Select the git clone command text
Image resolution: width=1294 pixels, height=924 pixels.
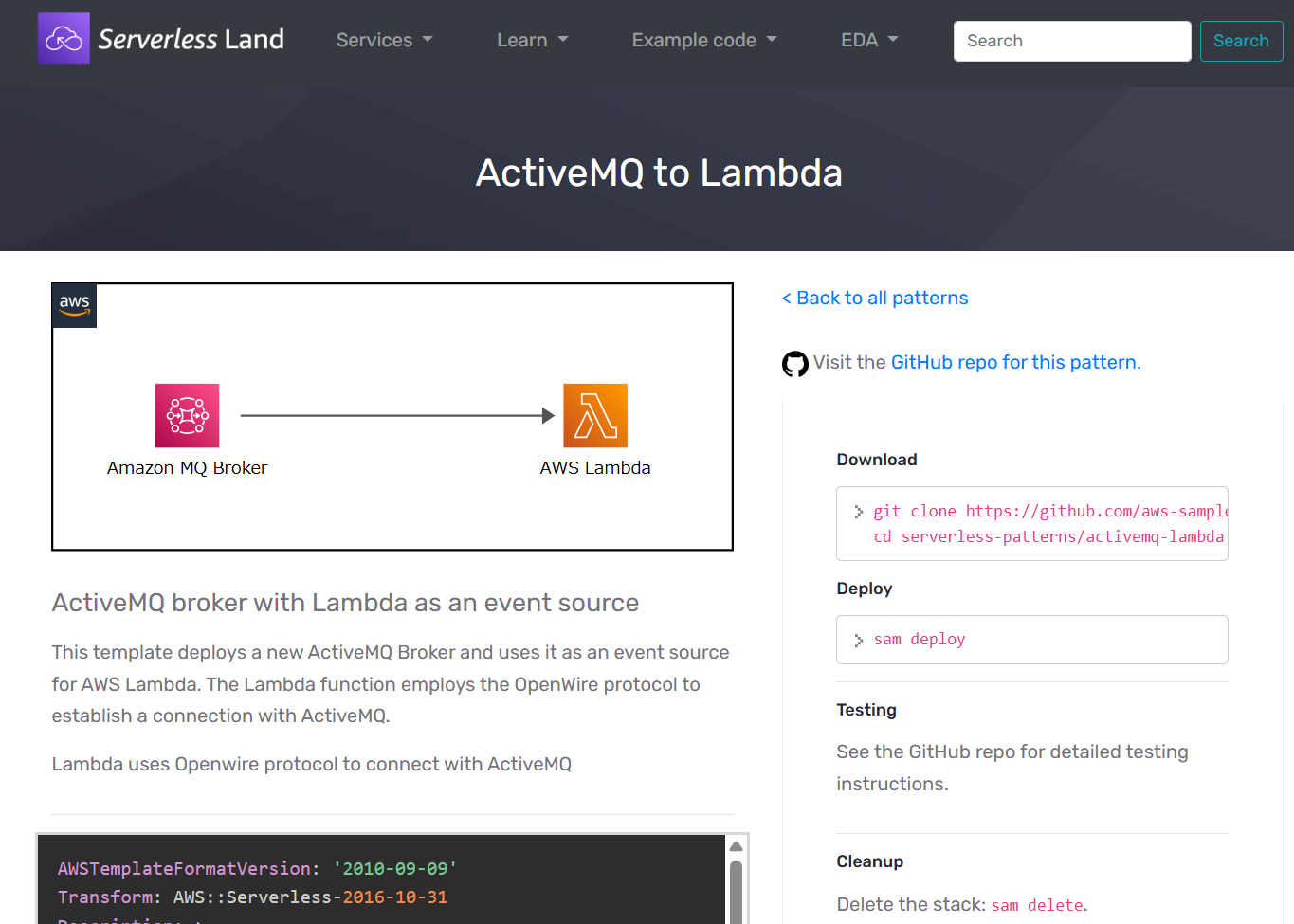[x=1050, y=512]
